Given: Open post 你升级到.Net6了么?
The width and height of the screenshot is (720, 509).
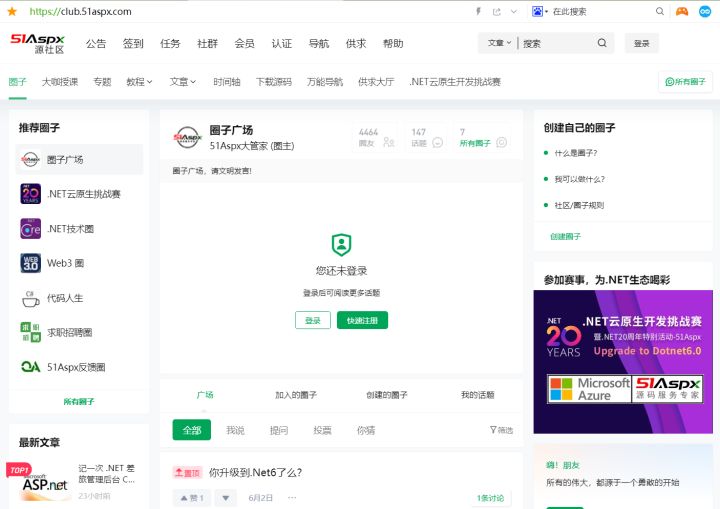Looking at the screenshot, I should (255, 472).
